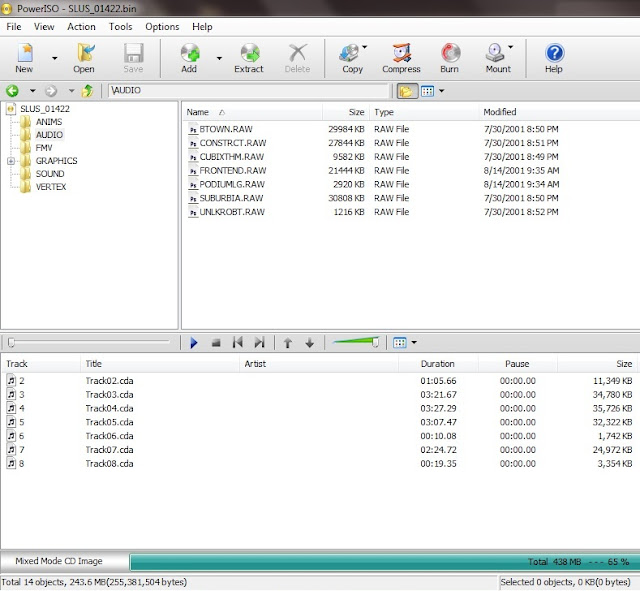Click the Stop playback button
The width and height of the screenshot is (640, 591).
pos(216,343)
